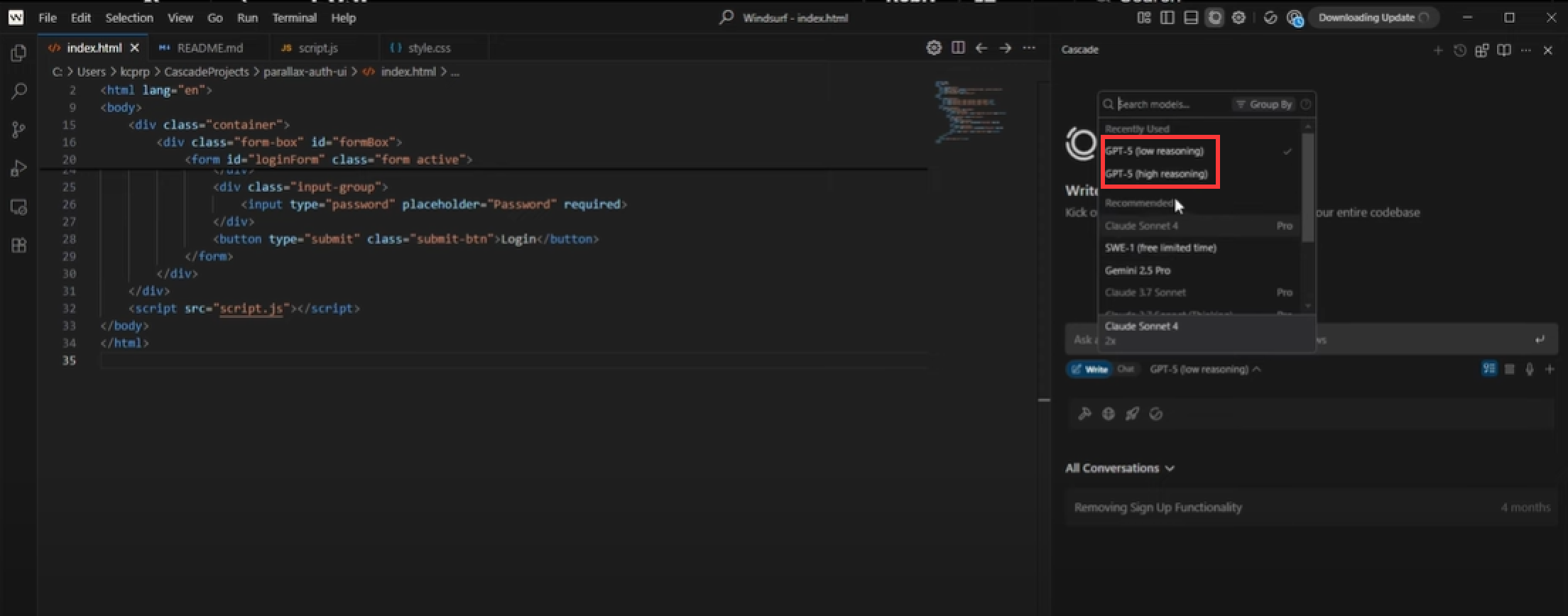The height and width of the screenshot is (616, 1568).
Task: Expand the All Conversations dropdown
Action: 1120,468
